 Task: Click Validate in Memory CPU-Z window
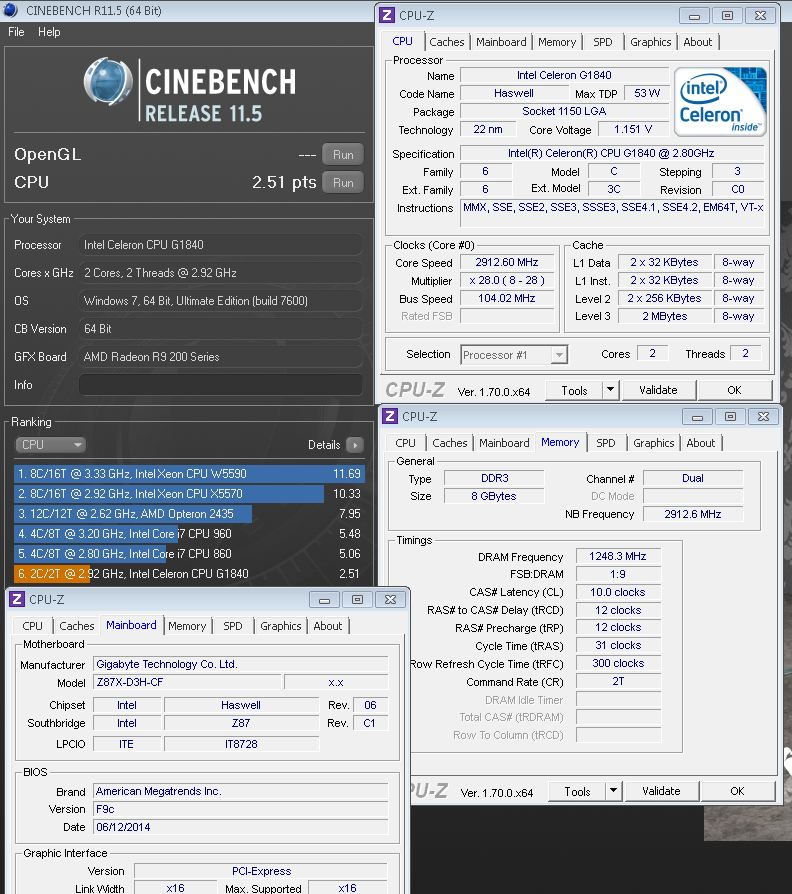coord(661,791)
